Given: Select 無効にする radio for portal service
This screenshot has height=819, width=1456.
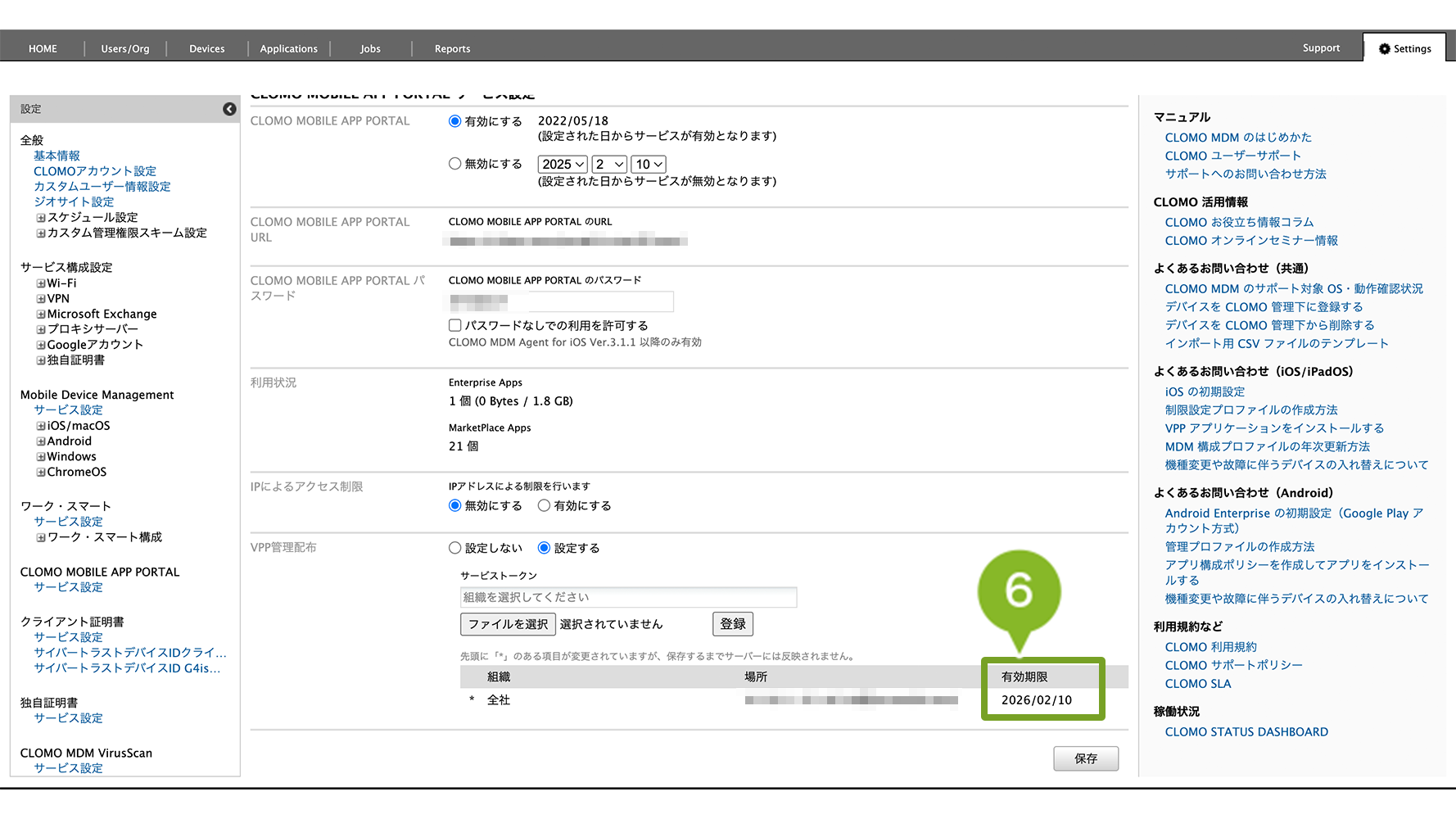Looking at the screenshot, I should pos(455,164).
